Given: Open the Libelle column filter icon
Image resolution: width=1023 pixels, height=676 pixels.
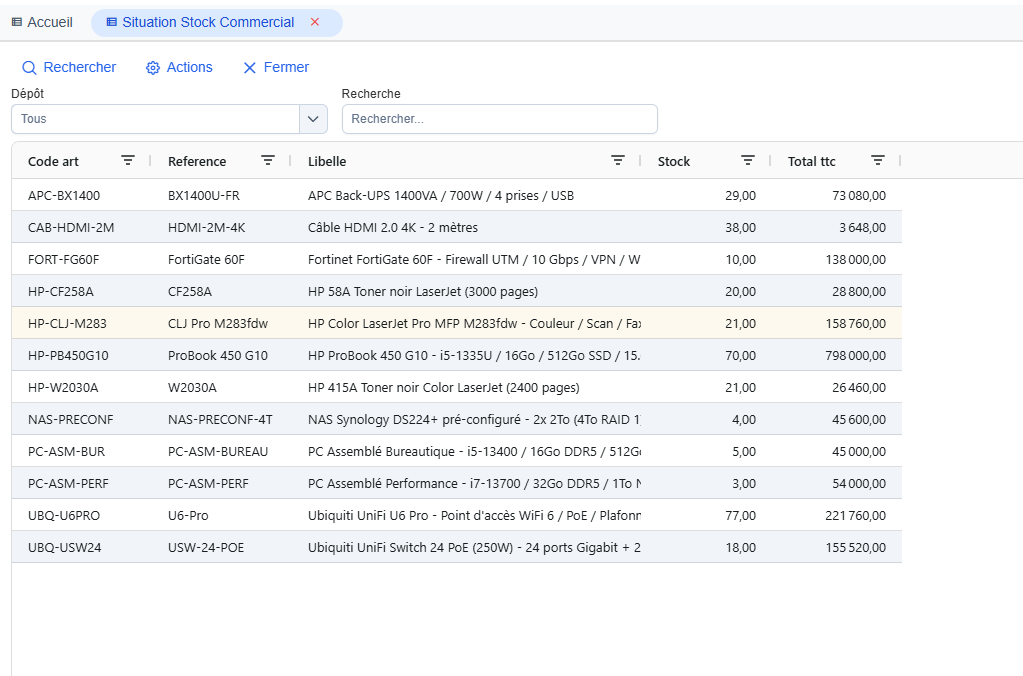Looking at the screenshot, I should 618,161.
